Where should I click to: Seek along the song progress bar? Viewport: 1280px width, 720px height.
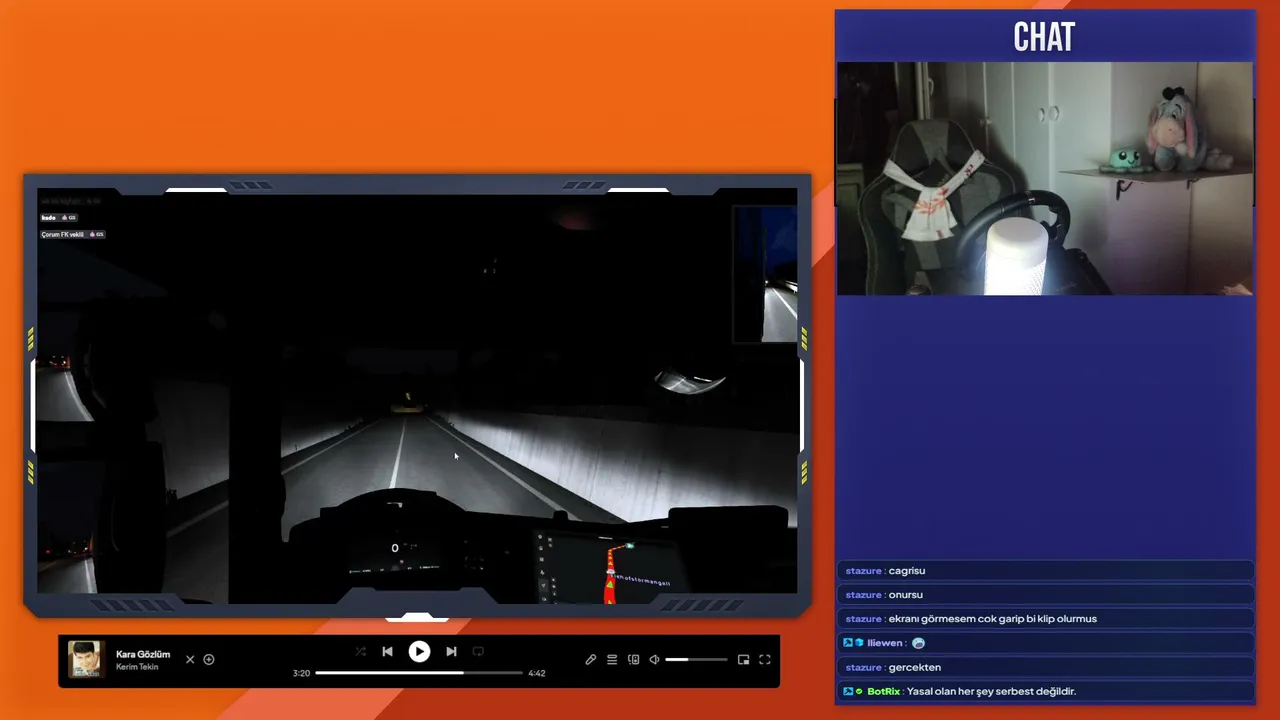point(419,673)
